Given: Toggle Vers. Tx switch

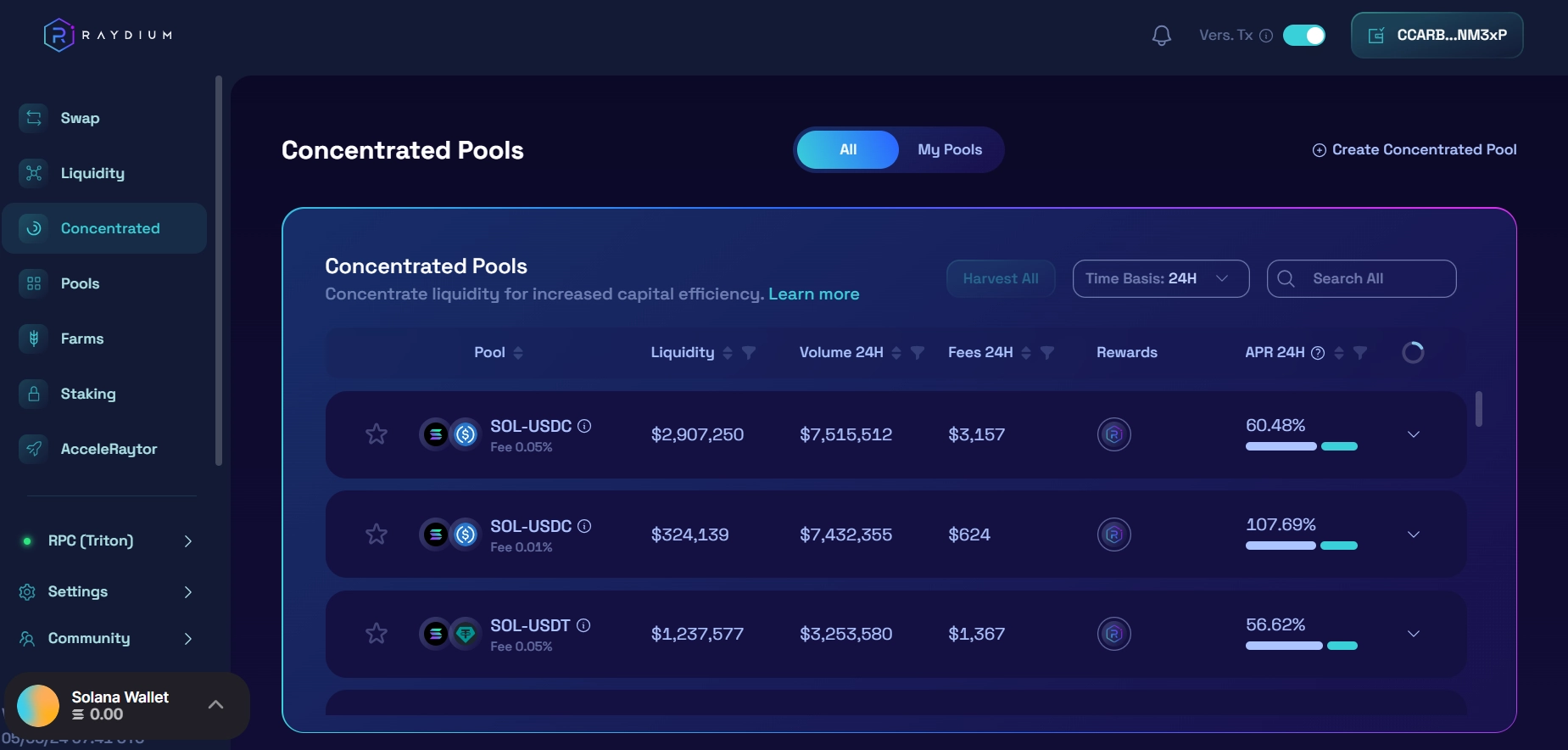Looking at the screenshot, I should 1304,35.
